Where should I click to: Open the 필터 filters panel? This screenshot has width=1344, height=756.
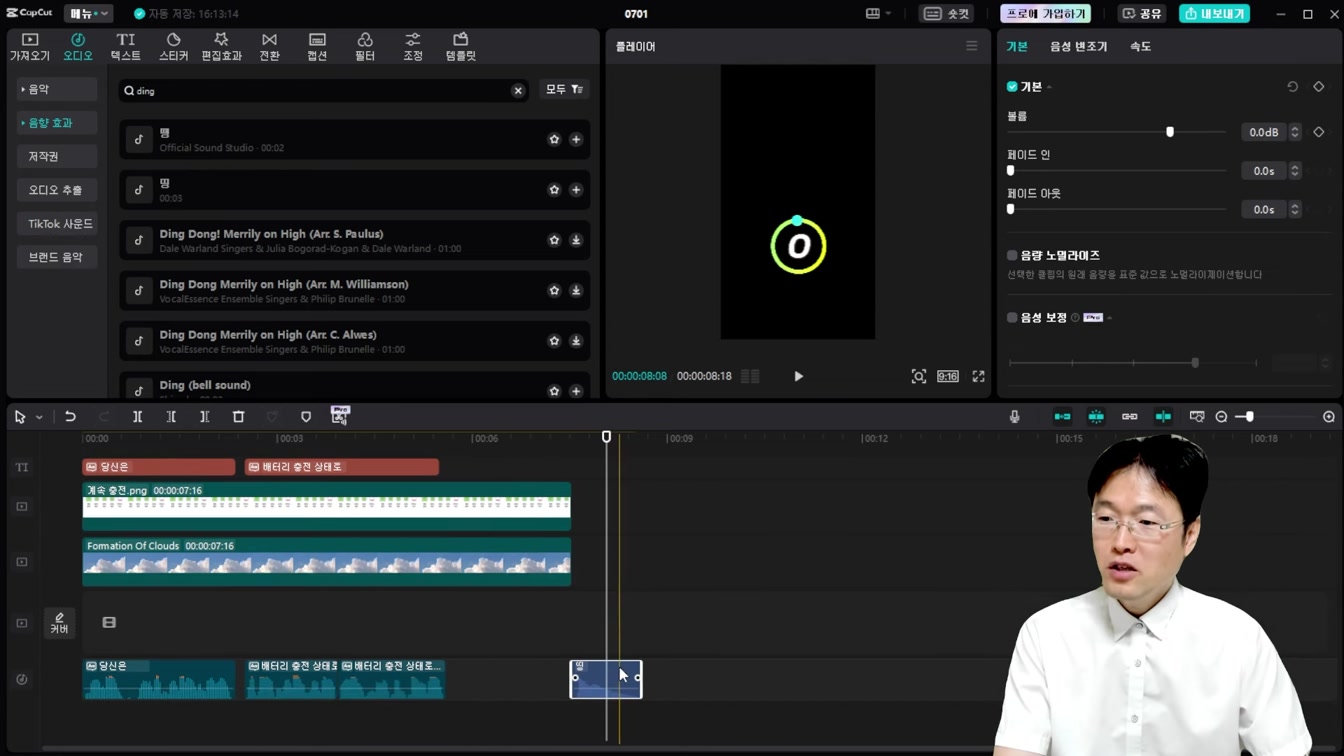[x=365, y=46]
